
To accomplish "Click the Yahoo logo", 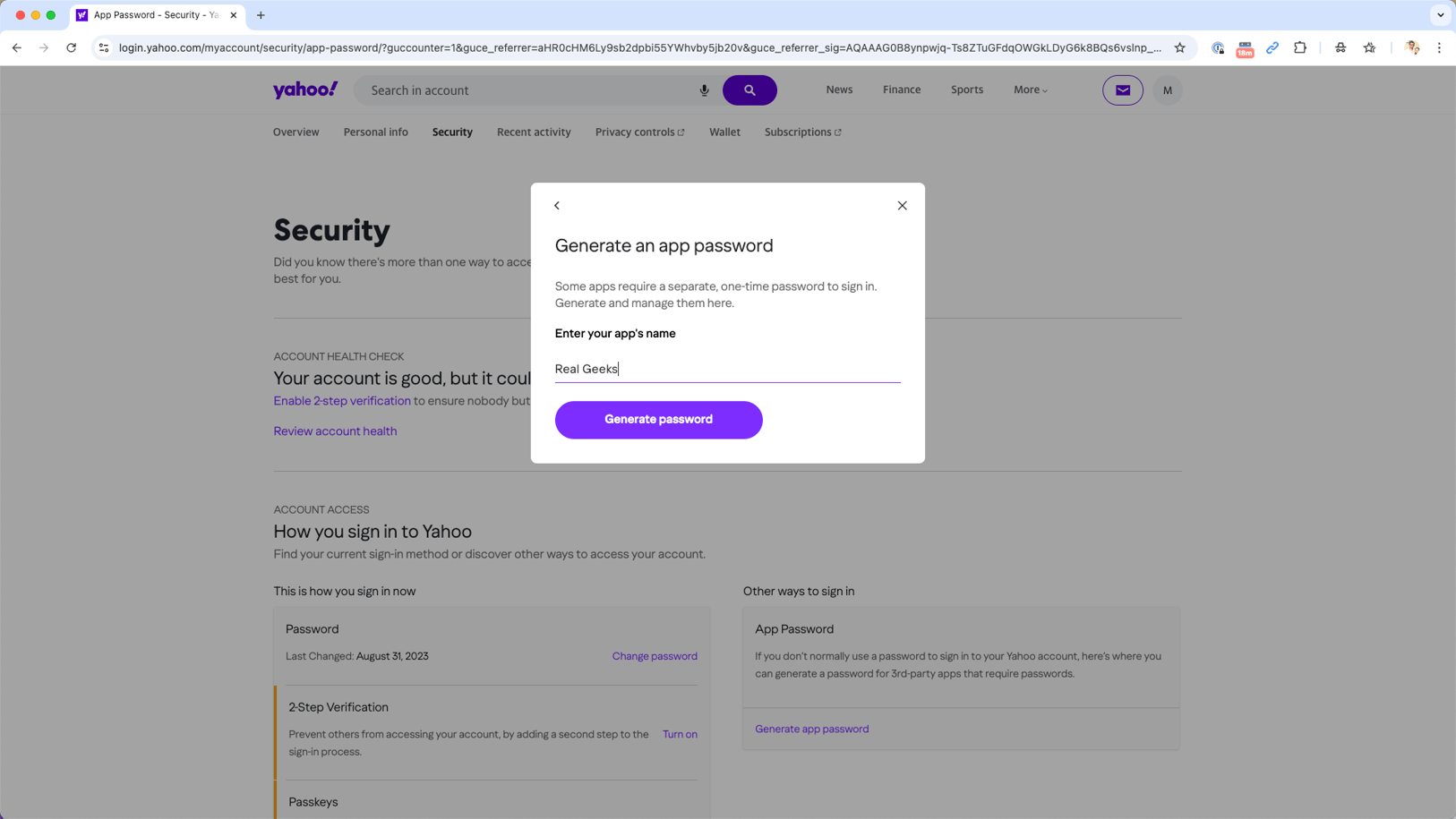I will [x=305, y=90].
